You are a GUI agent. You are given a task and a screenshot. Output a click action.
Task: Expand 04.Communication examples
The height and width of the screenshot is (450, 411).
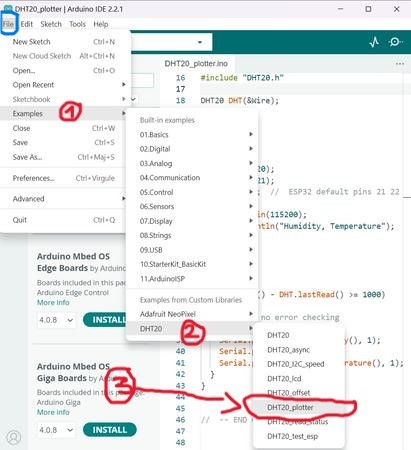[x=192, y=178]
